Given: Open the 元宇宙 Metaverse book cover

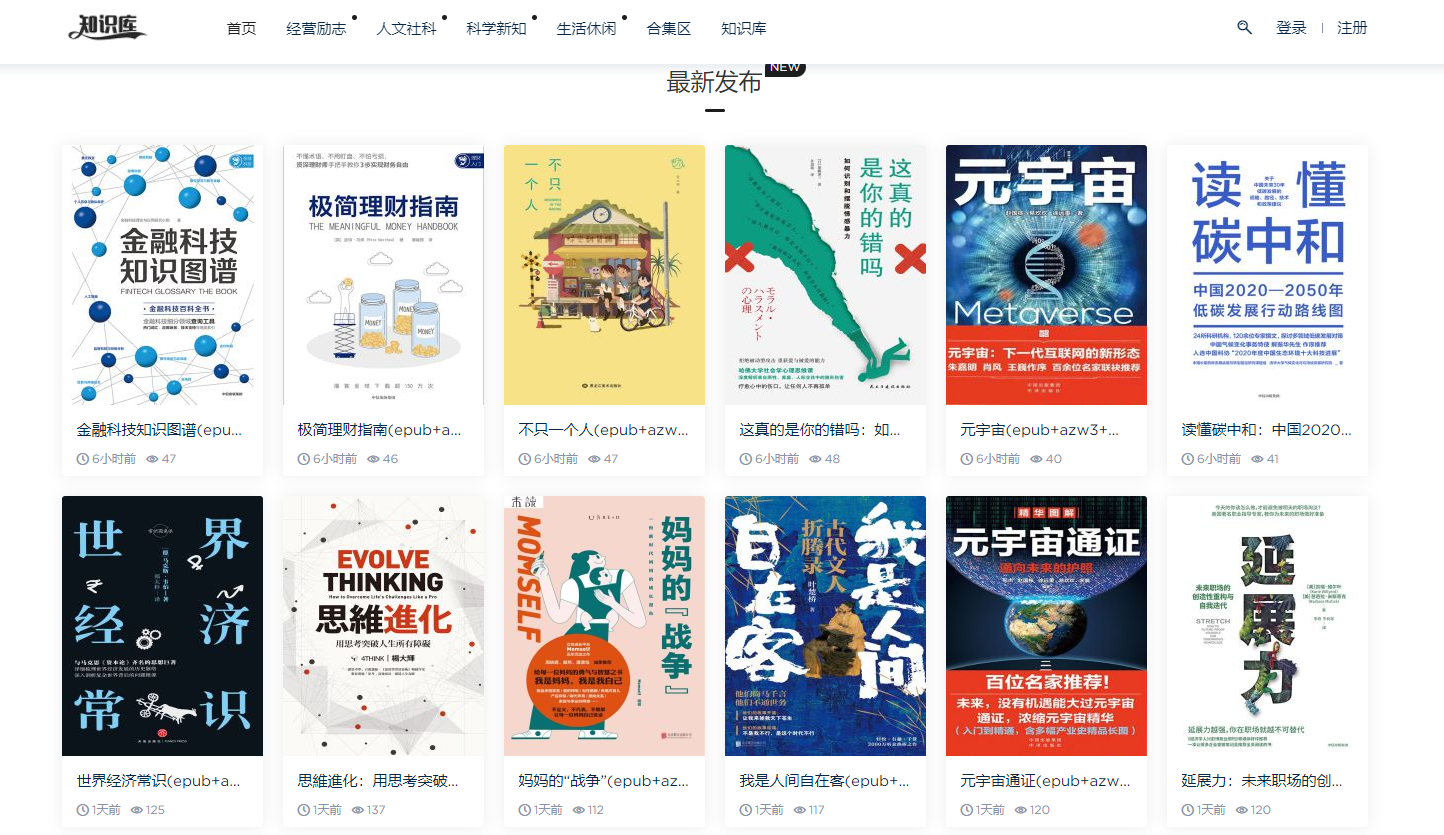Looking at the screenshot, I should click(1046, 275).
